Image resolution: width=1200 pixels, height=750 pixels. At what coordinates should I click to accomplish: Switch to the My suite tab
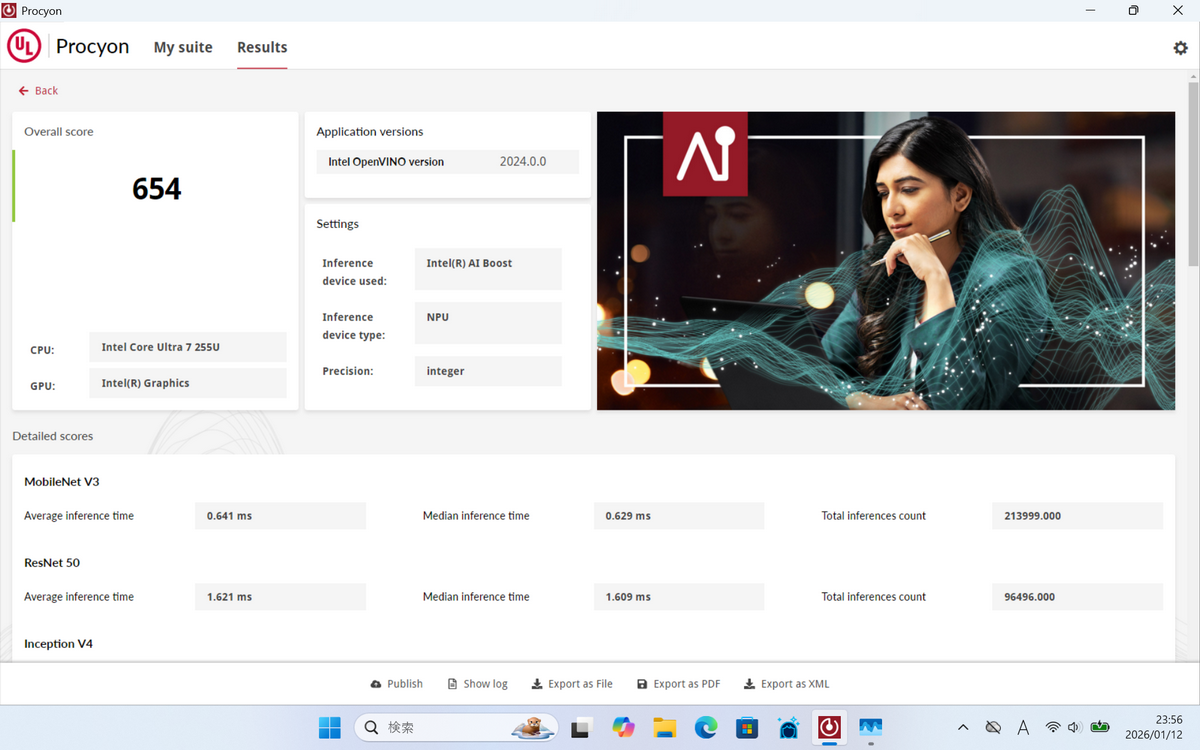tap(183, 47)
